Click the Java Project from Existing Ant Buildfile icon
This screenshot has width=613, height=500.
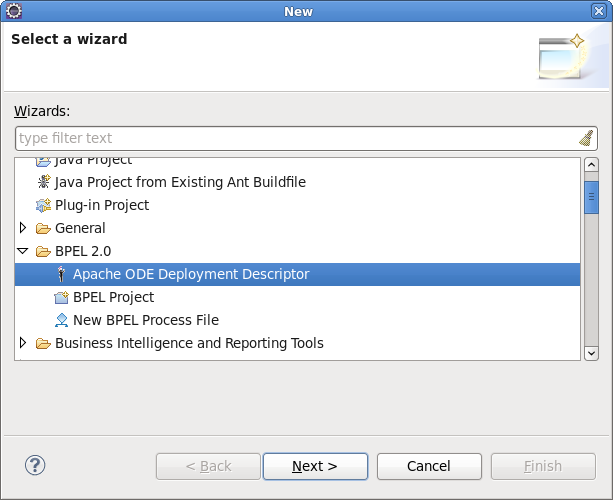click(x=43, y=182)
